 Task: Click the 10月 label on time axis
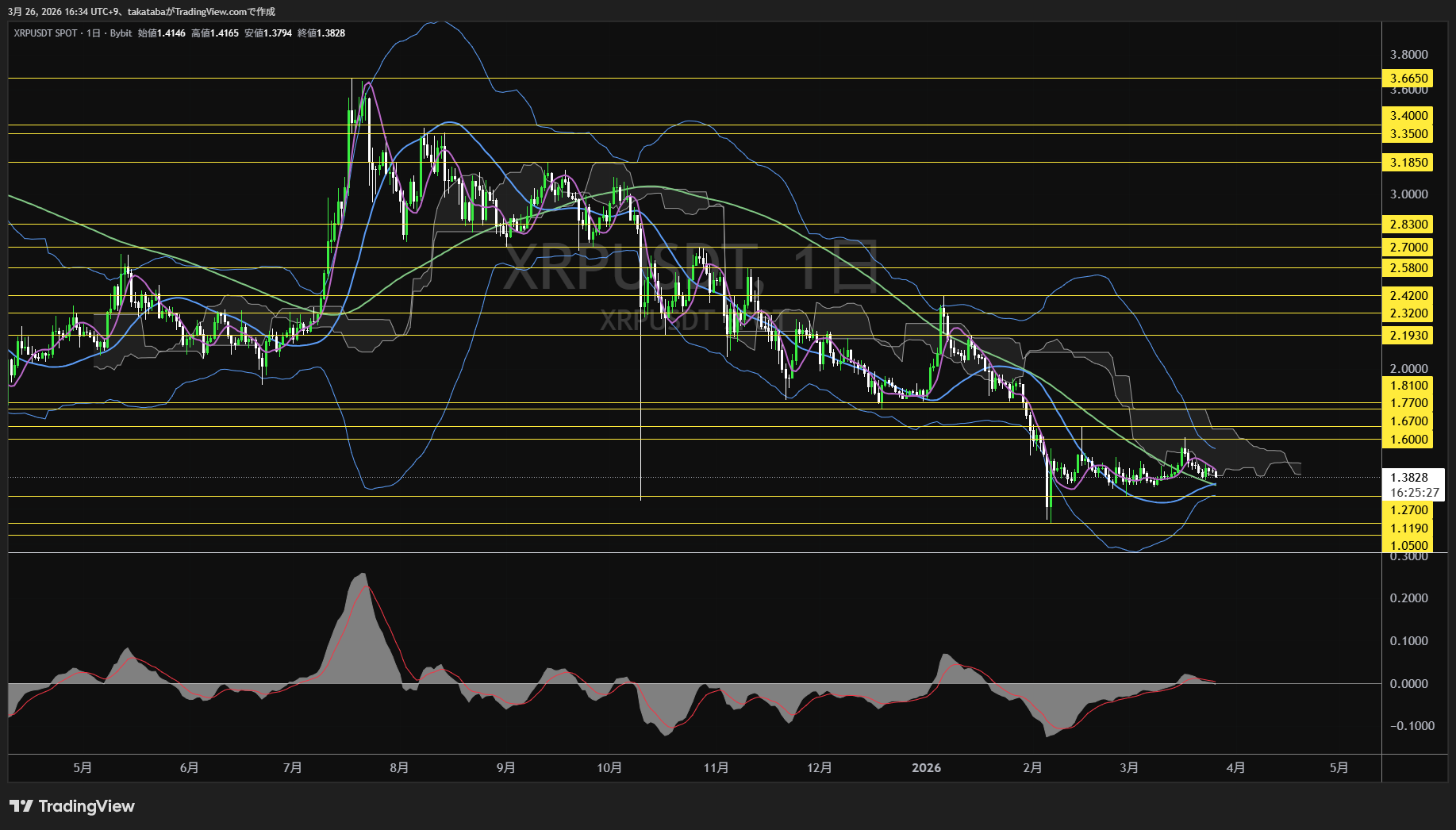point(609,767)
